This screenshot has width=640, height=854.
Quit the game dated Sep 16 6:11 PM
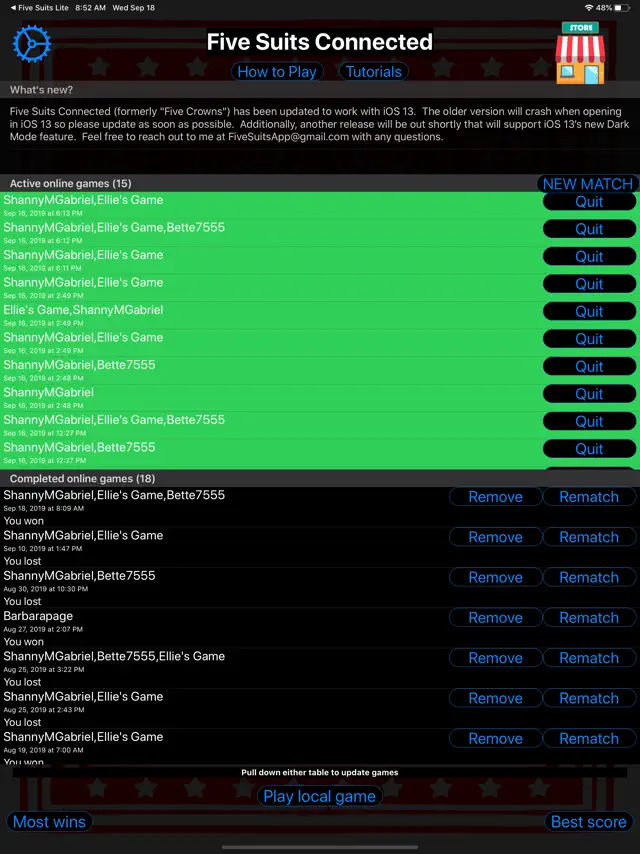click(589, 257)
